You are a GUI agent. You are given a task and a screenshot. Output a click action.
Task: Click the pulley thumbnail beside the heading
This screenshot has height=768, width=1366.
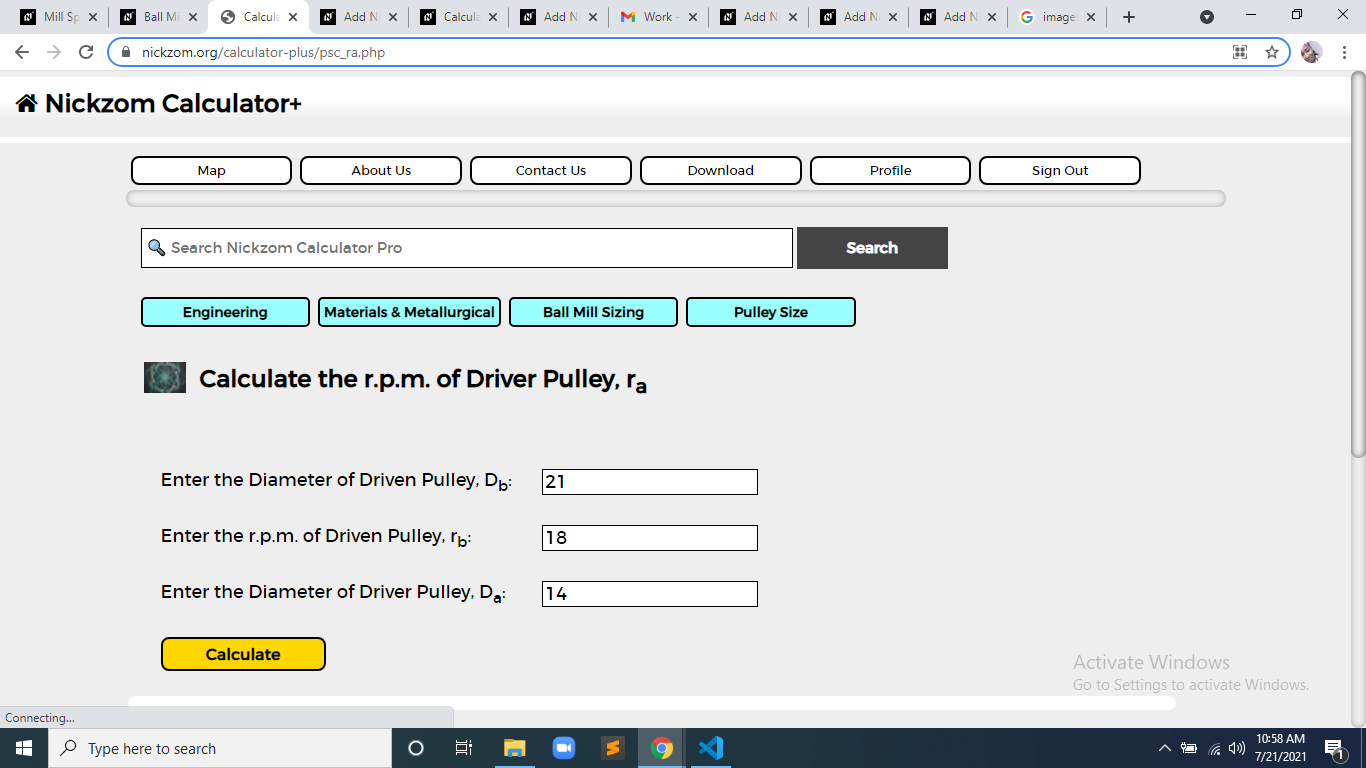coord(165,377)
